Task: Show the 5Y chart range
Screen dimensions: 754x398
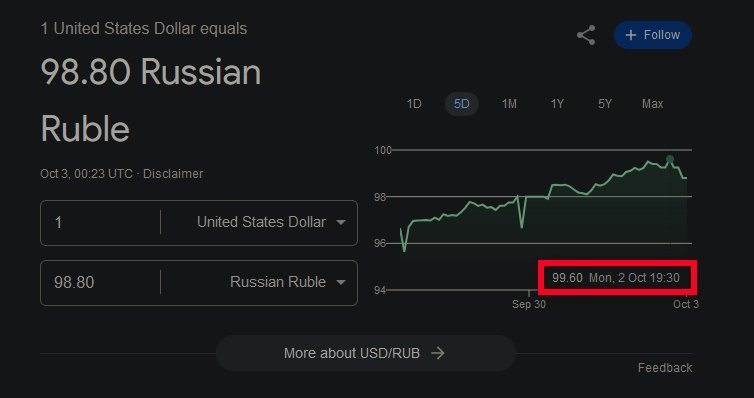Action: click(x=605, y=104)
